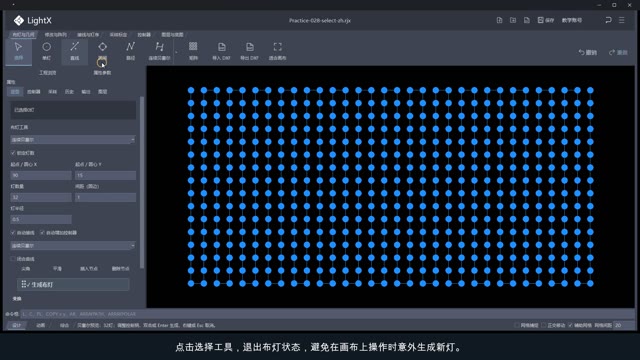640x360 pixels.
Task: Enable the grid snap checkbox in status bar
Action: 517,325
